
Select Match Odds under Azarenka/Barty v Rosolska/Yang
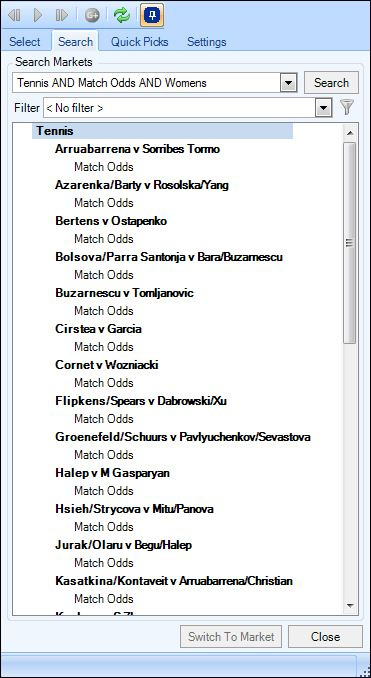click(x=104, y=203)
